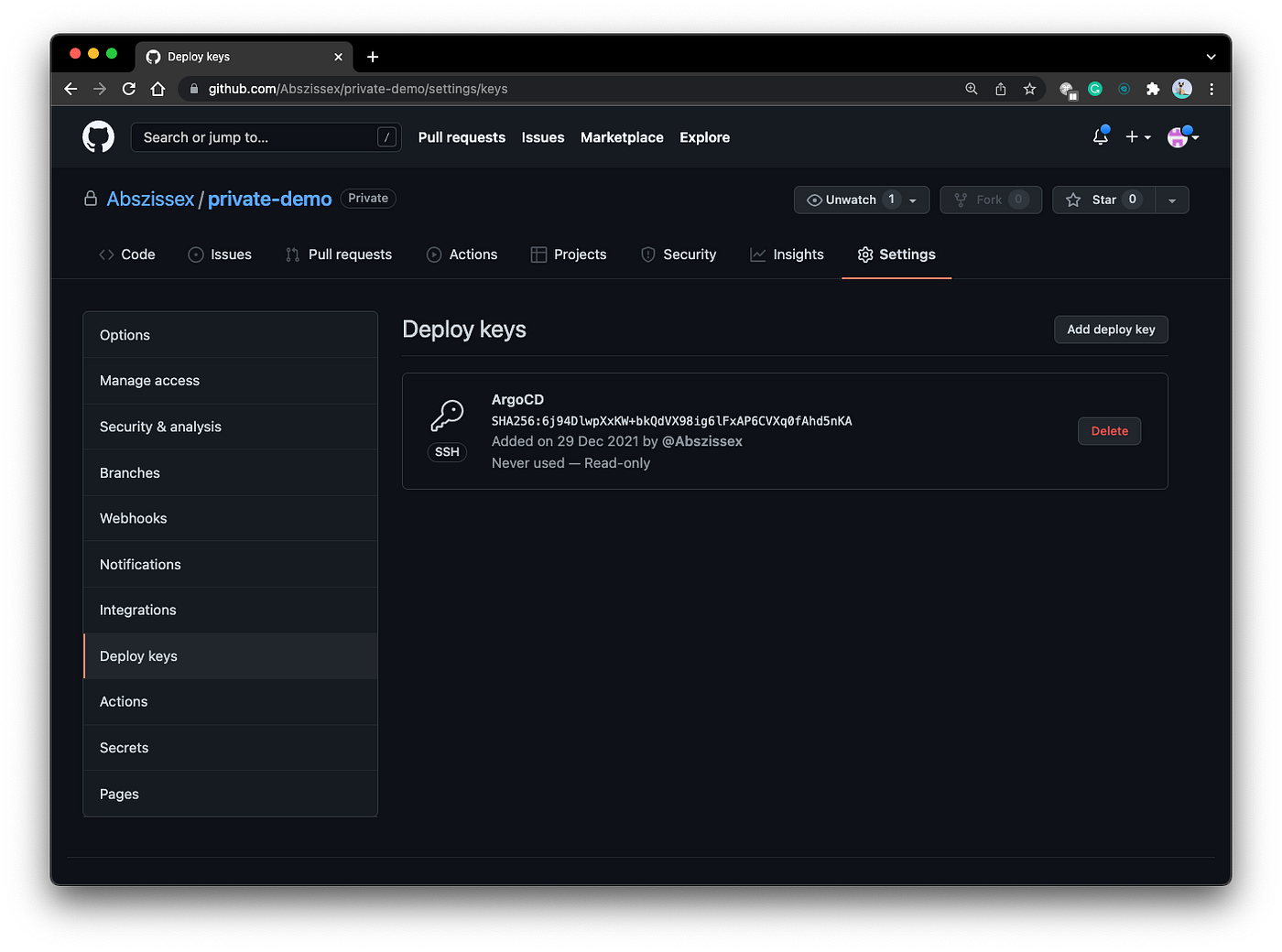Screen dimensions: 1282x952
Task: Click the Search or jump to field
Action: coord(266,136)
